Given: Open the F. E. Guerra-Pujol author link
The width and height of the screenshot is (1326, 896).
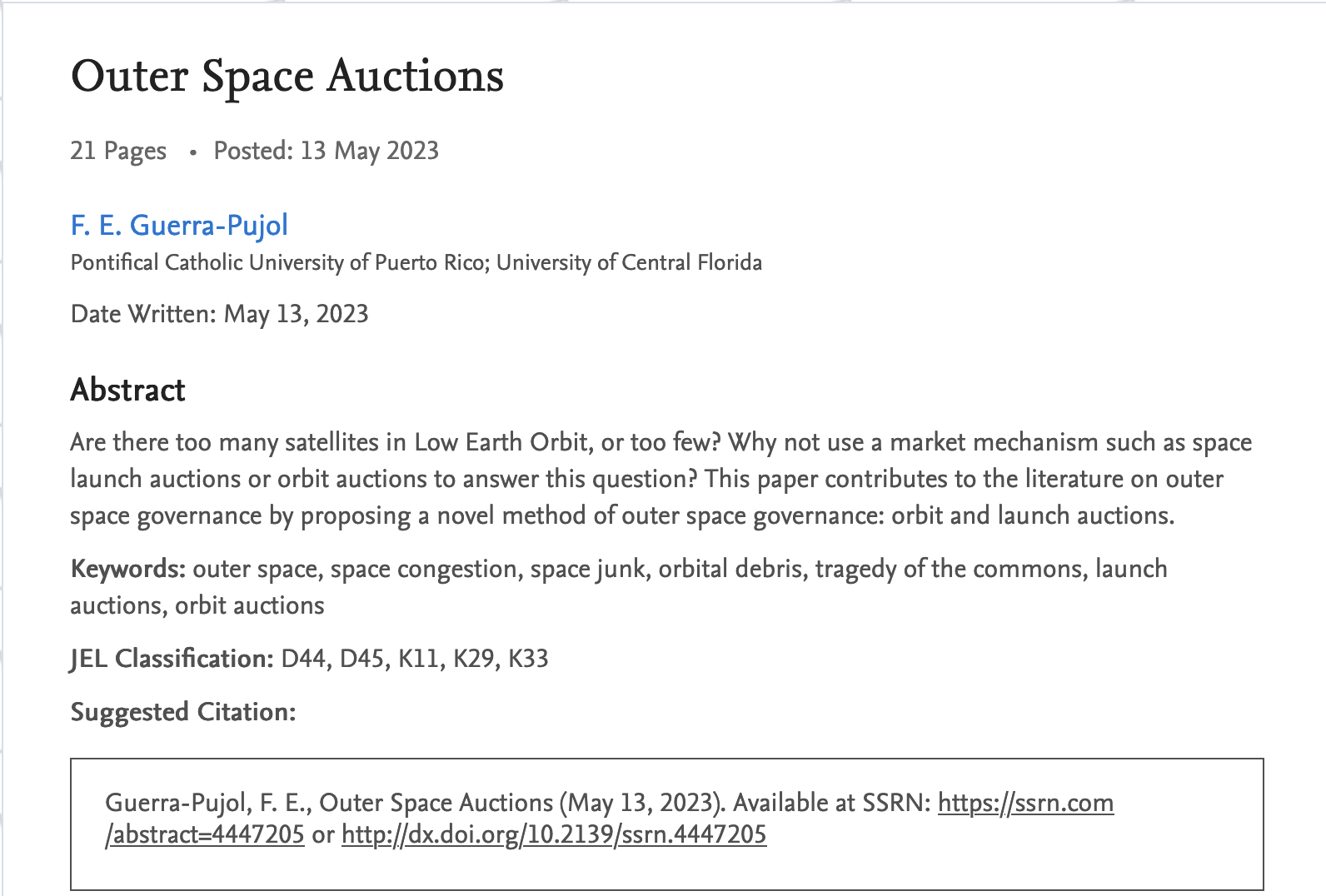Looking at the screenshot, I should click(179, 225).
